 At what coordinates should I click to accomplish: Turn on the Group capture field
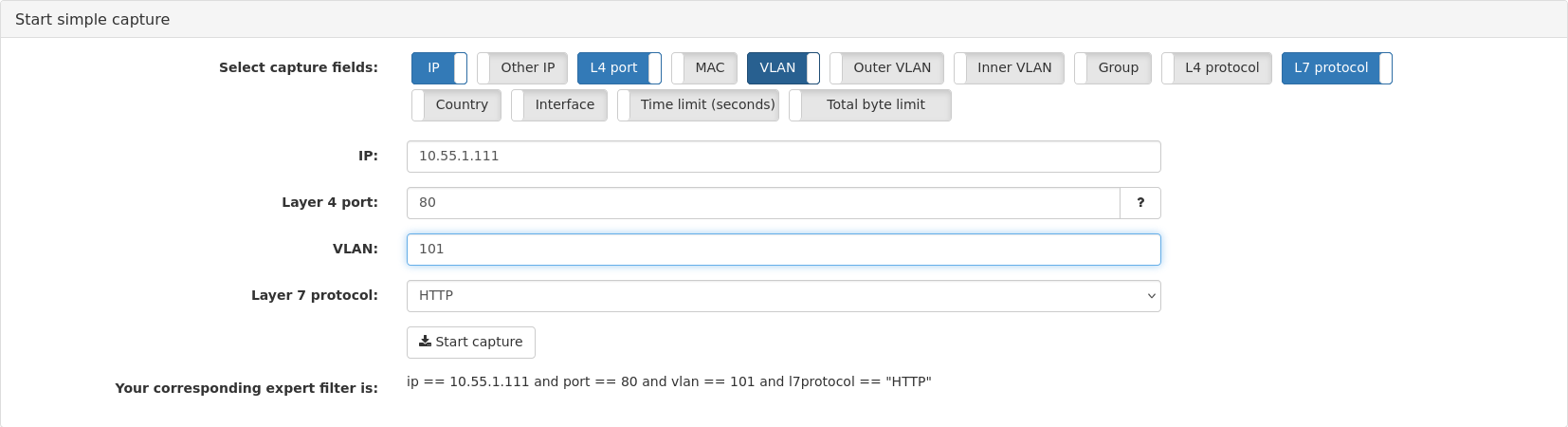pyautogui.click(x=1113, y=68)
